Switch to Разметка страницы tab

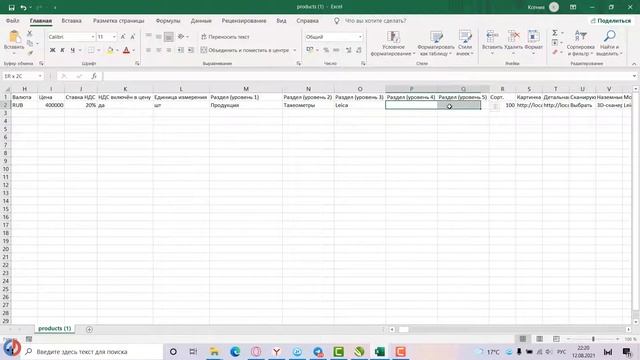[x=118, y=21]
